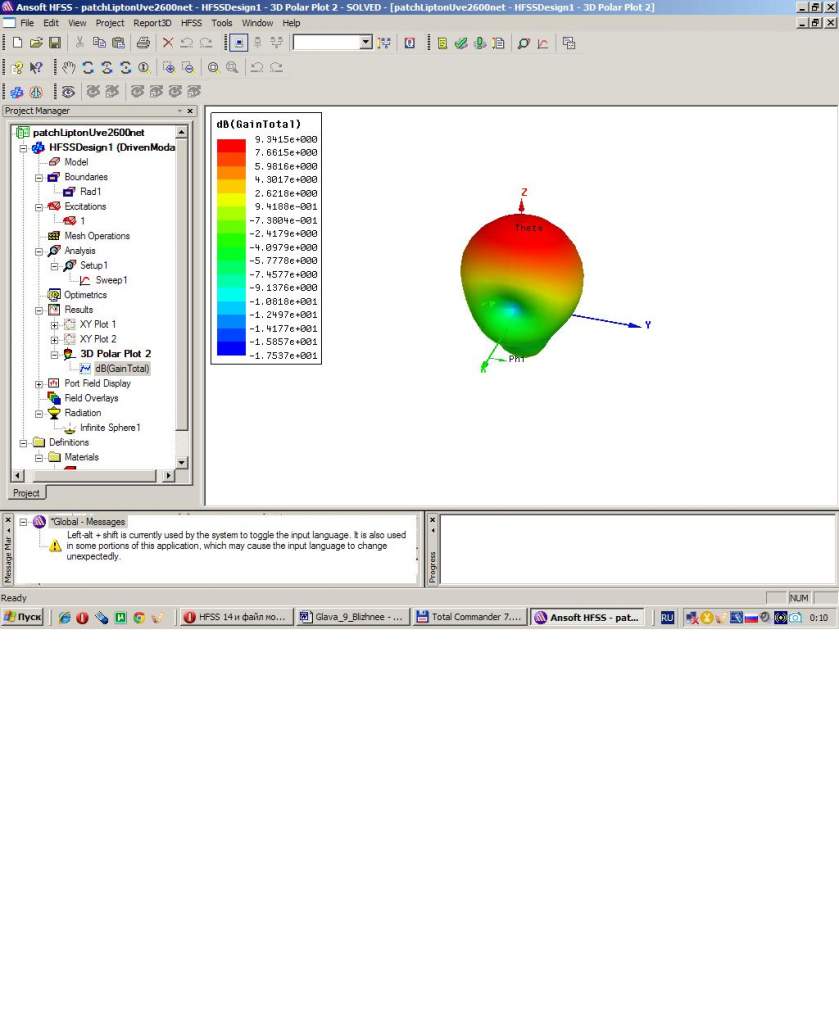Click the red X delete icon

(x=168, y=43)
